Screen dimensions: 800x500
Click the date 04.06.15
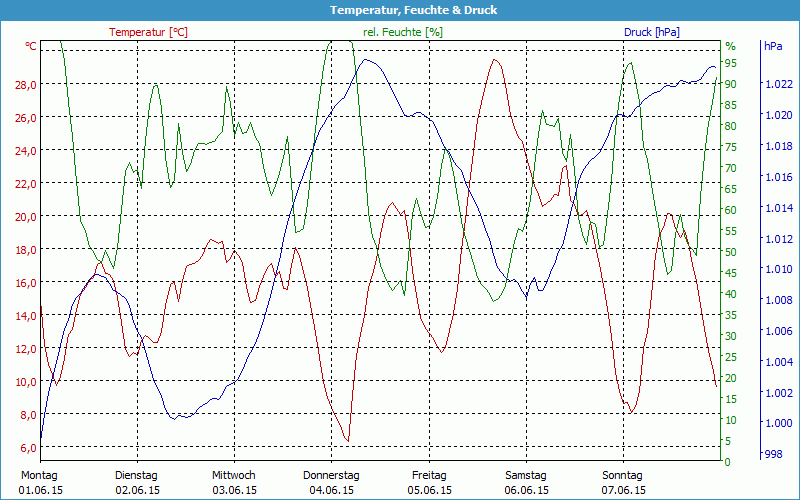332,491
